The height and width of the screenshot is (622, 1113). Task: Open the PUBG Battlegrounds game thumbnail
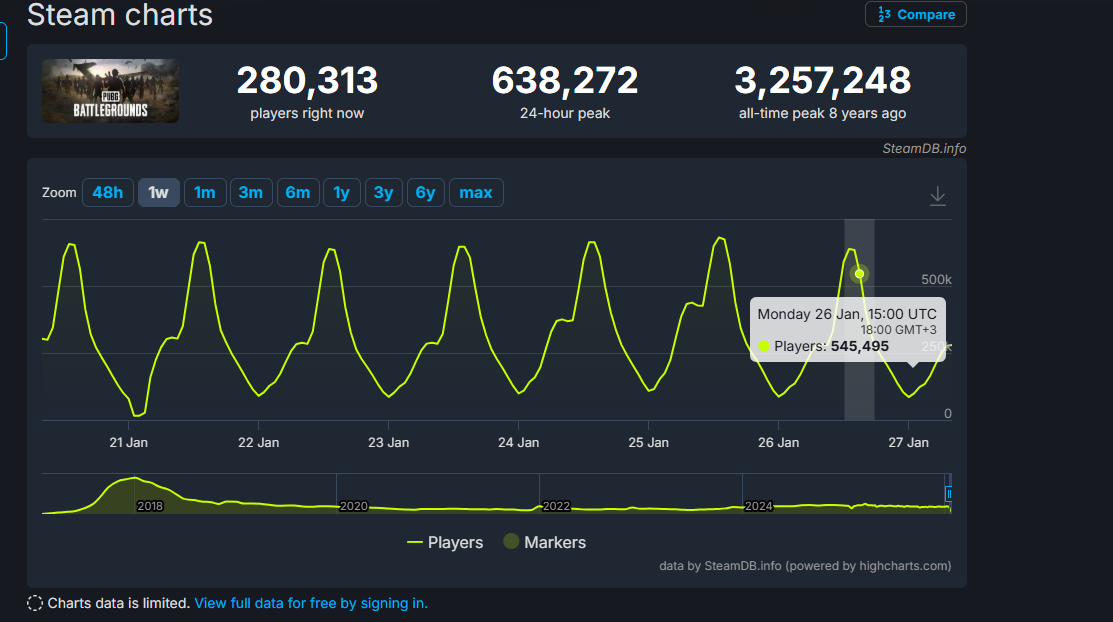[110, 91]
